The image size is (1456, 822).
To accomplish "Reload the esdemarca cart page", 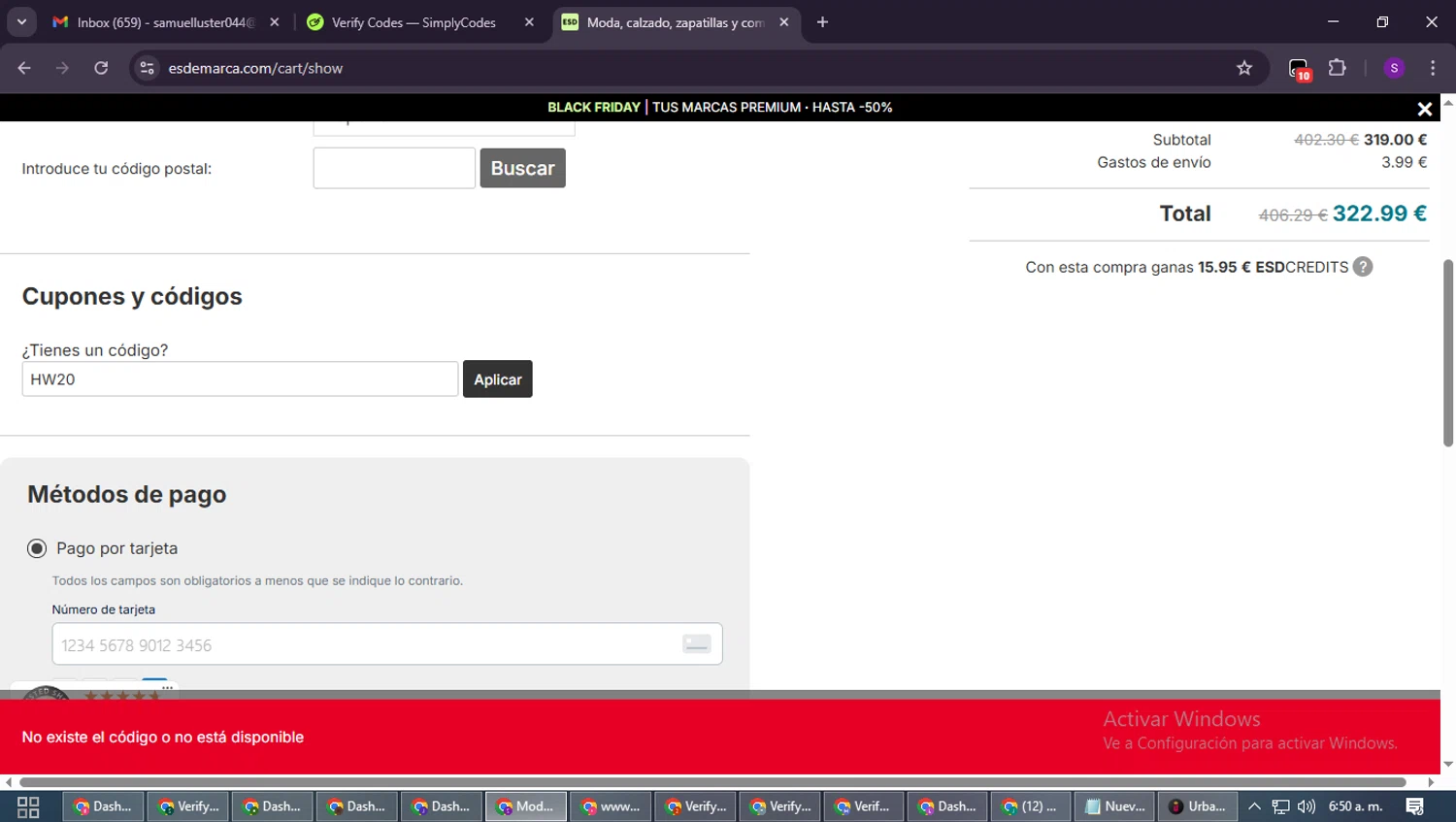I will pyautogui.click(x=101, y=68).
